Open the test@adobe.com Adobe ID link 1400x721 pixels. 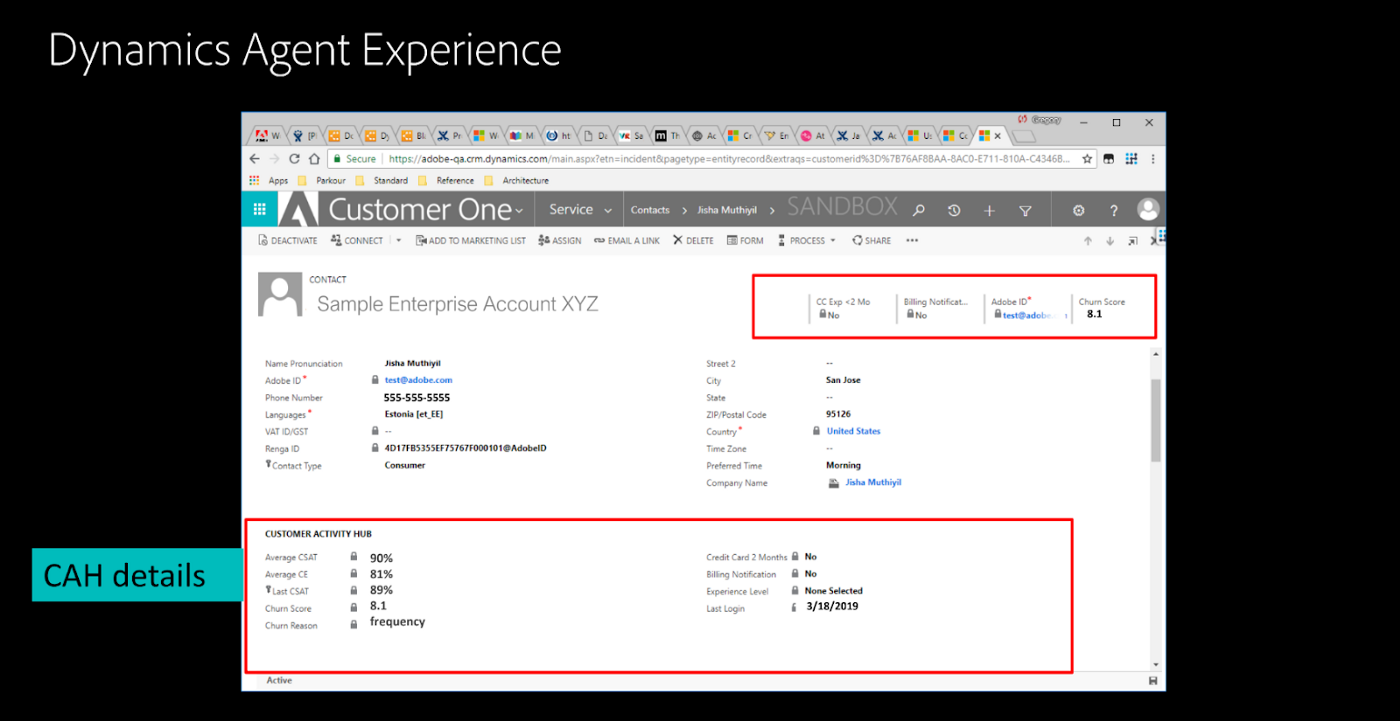pos(418,380)
